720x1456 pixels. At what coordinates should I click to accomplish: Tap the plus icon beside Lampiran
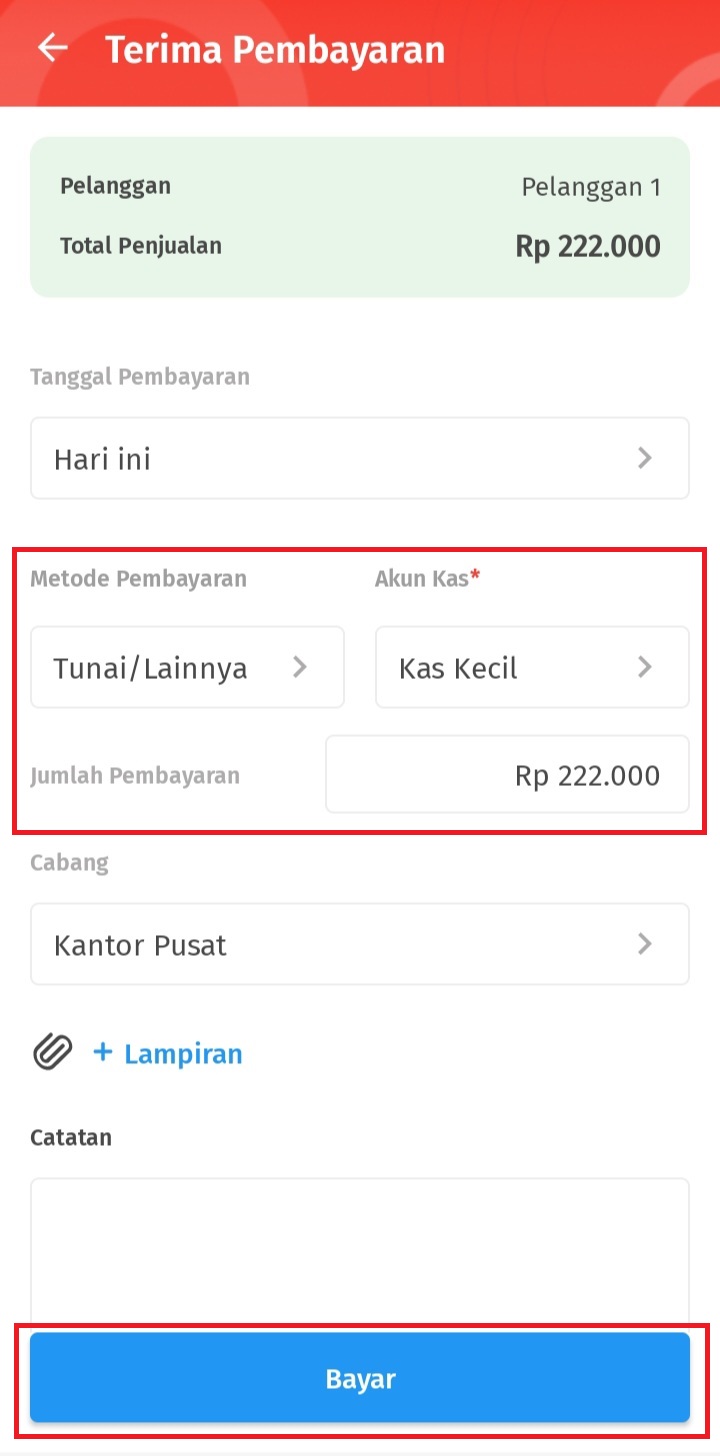[x=103, y=1052]
